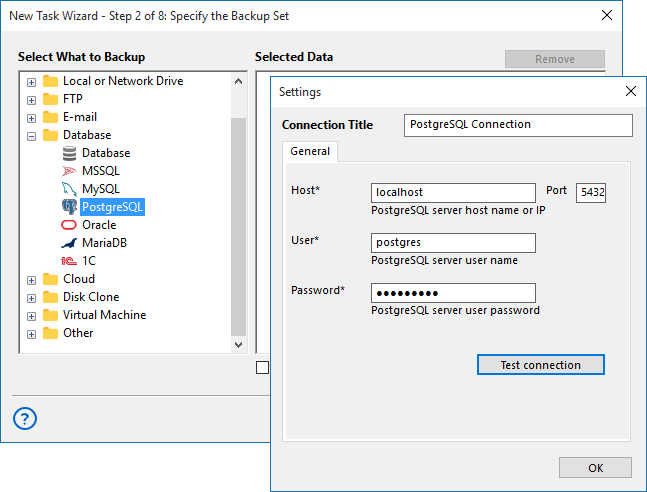Collapse the Database tree node
Image resolution: width=647 pixels, height=492 pixels.
31,135
